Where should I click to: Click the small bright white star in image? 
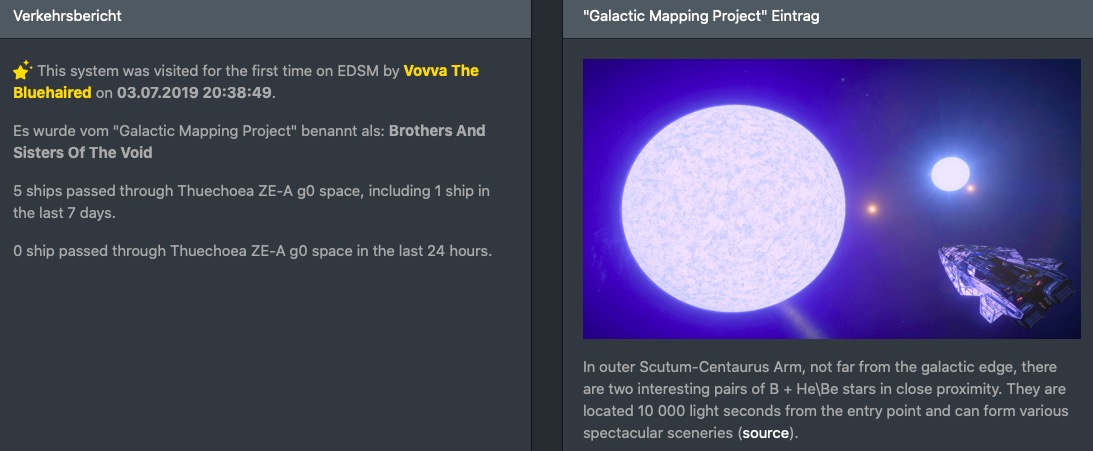[x=949, y=174]
